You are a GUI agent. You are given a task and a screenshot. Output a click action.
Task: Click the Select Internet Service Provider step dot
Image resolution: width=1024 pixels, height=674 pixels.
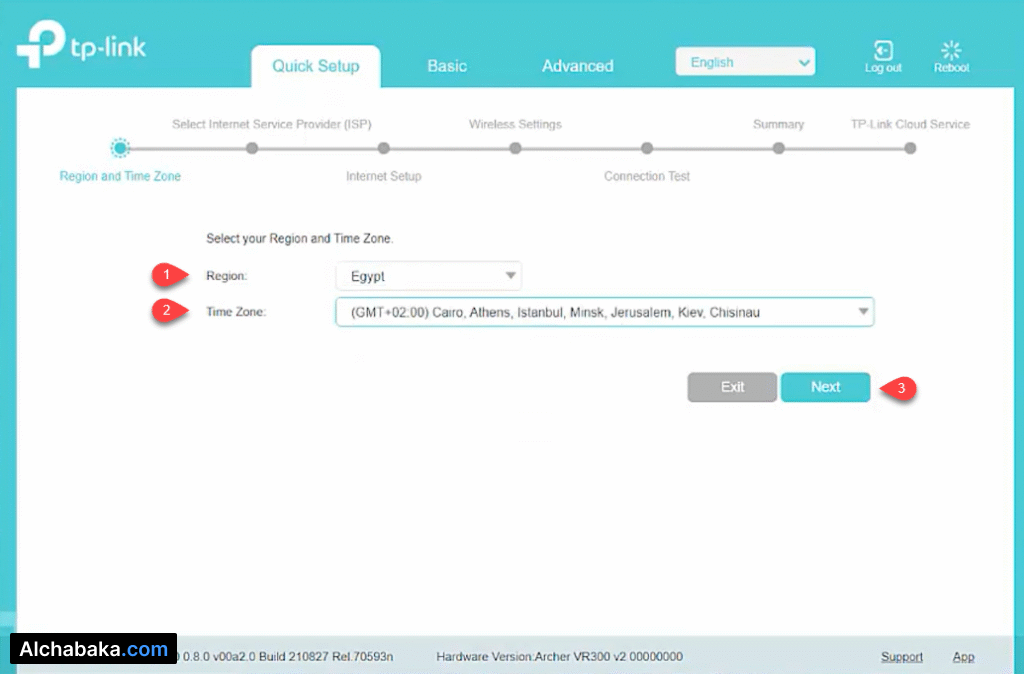[x=252, y=148]
